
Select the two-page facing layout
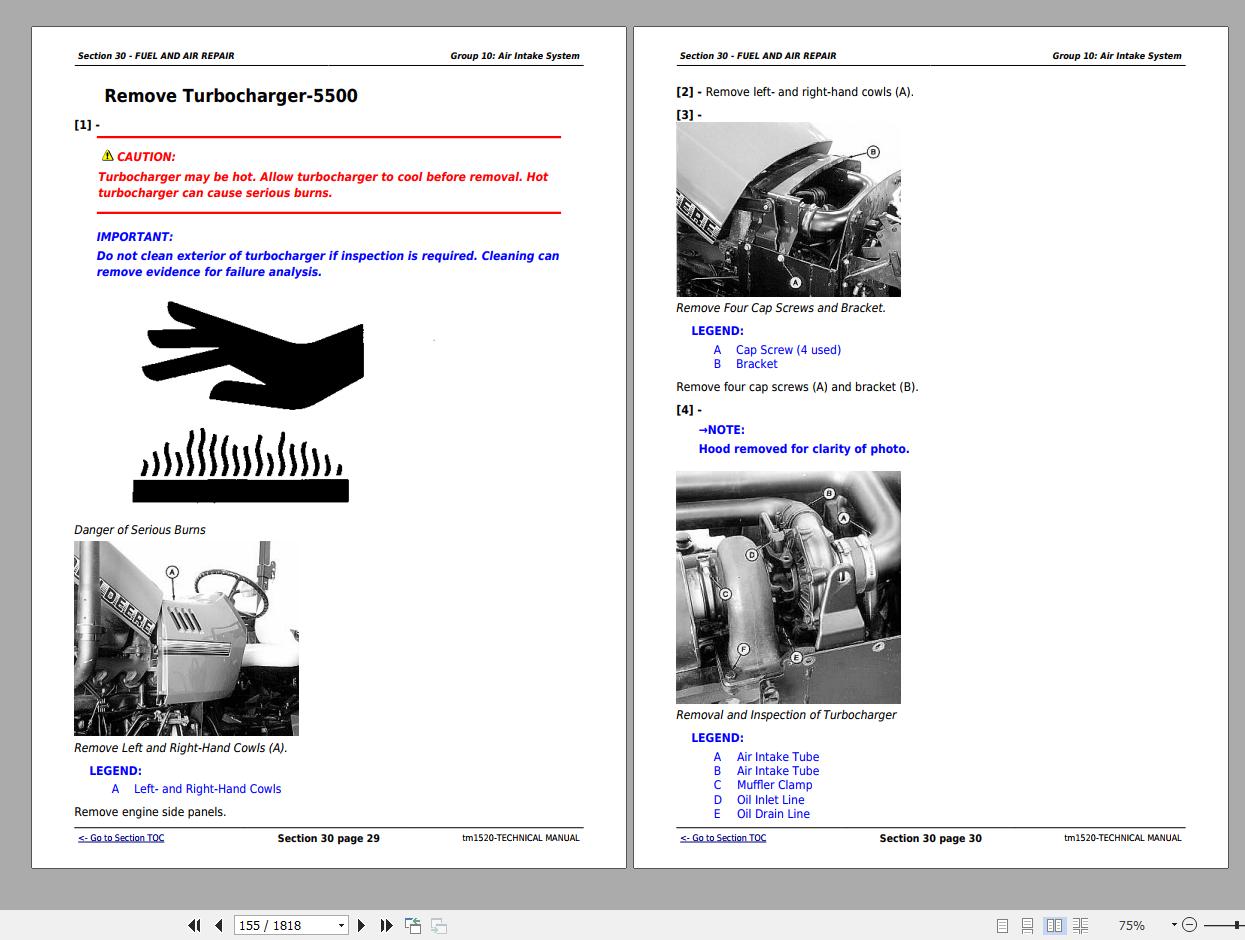click(x=1054, y=926)
